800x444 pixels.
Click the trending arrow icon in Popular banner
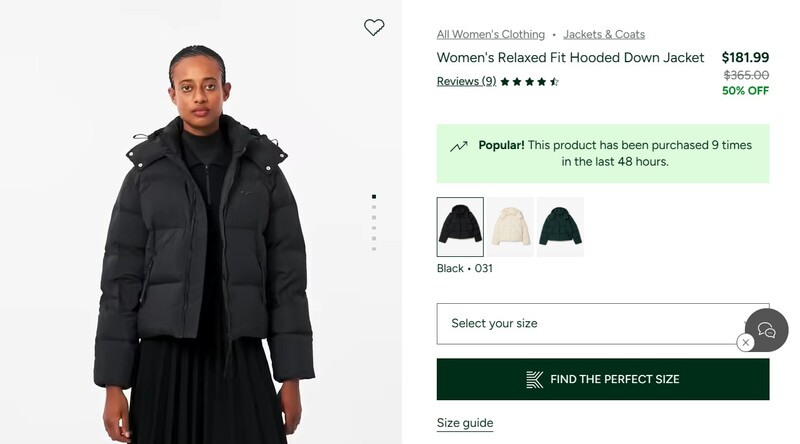click(x=459, y=146)
